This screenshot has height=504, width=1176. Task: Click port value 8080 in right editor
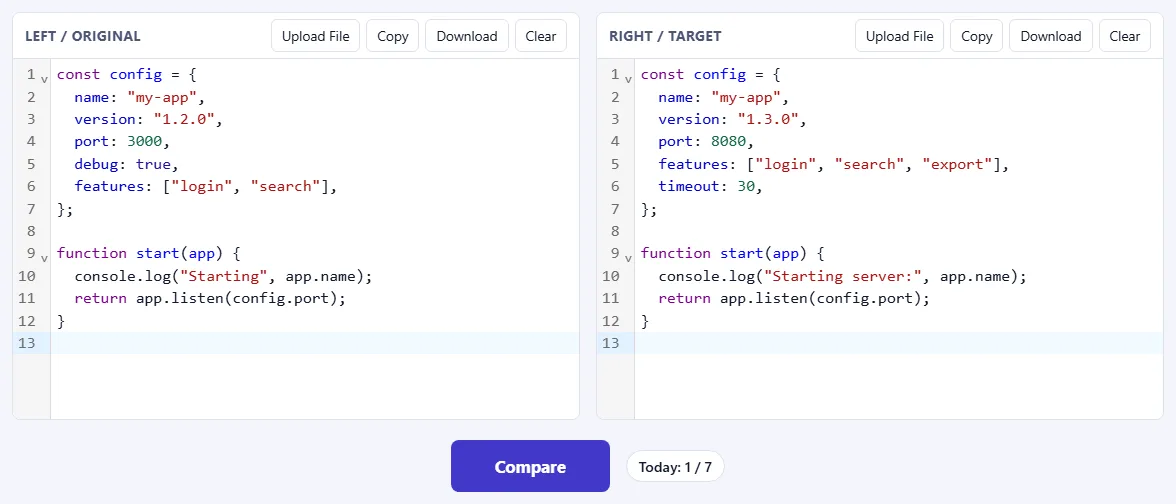coord(729,142)
